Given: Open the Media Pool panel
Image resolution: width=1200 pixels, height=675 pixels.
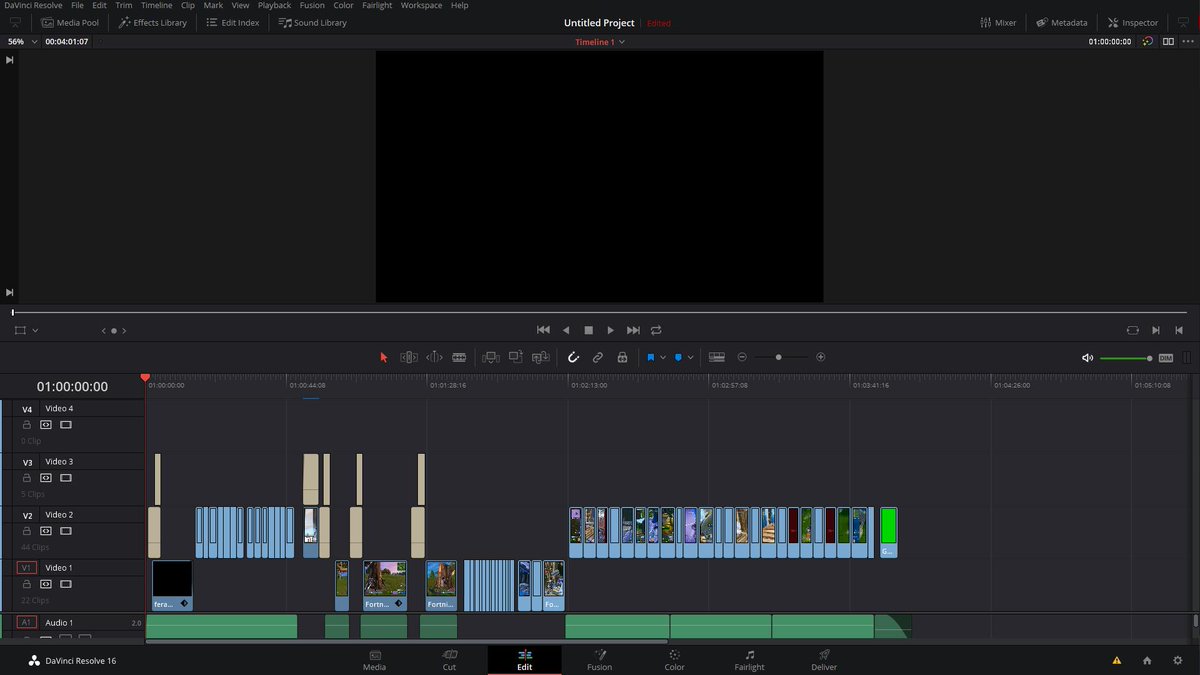Looking at the screenshot, I should point(71,22).
